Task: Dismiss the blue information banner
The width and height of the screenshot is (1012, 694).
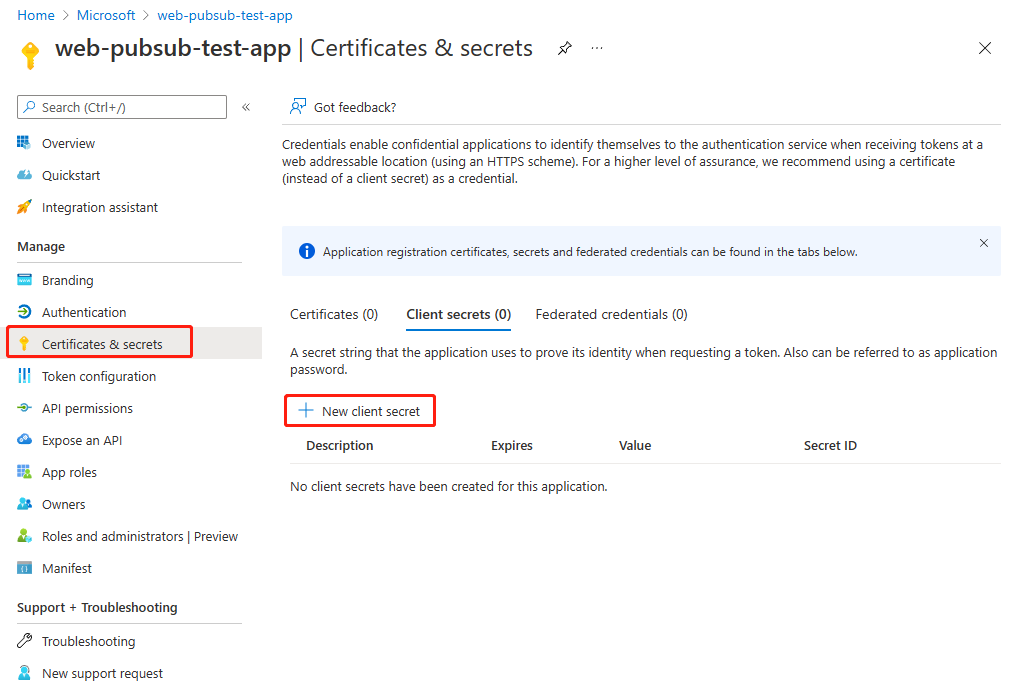Action: (x=984, y=243)
